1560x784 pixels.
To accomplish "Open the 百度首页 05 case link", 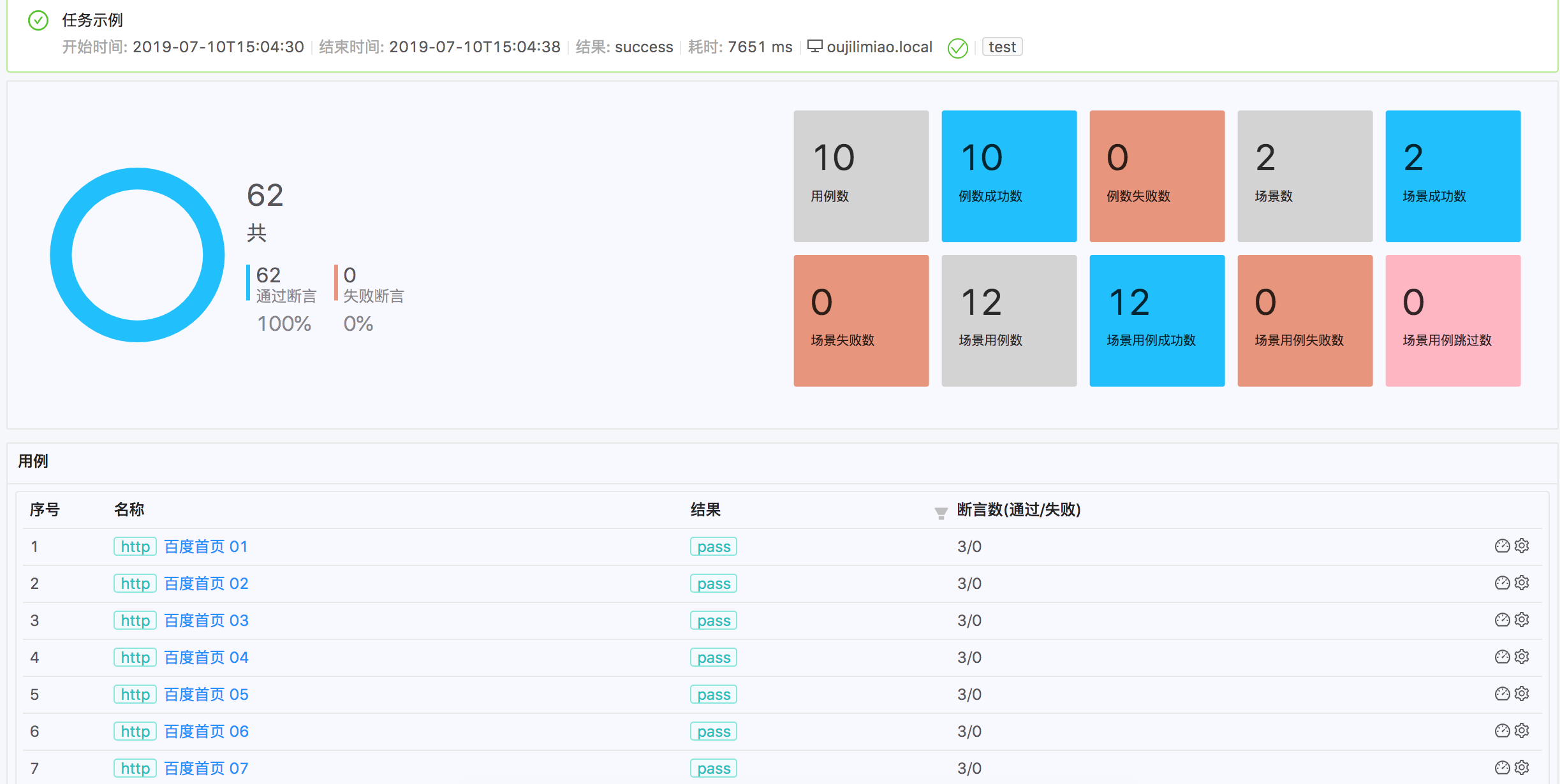I will pos(206,695).
